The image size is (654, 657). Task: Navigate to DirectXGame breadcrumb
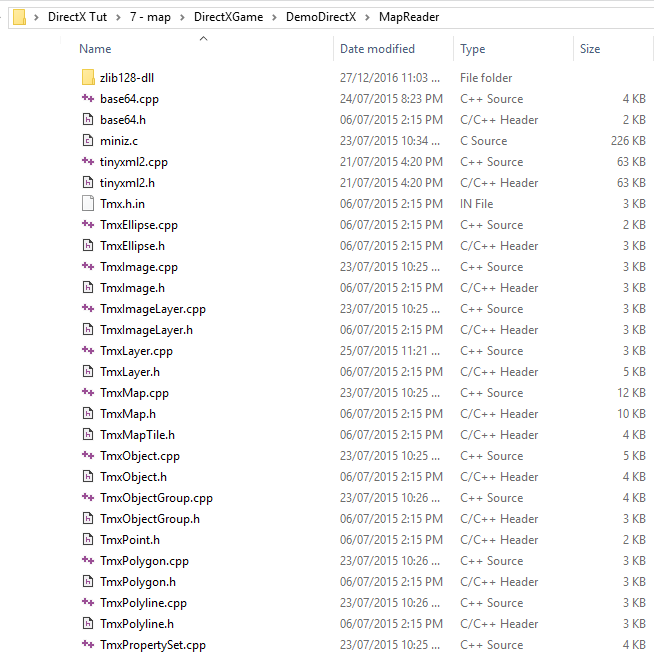tap(228, 17)
